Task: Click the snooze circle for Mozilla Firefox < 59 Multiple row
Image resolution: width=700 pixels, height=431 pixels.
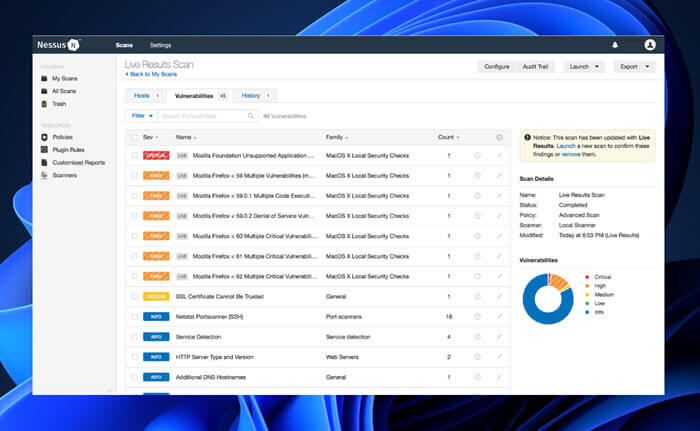Action: [x=477, y=176]
